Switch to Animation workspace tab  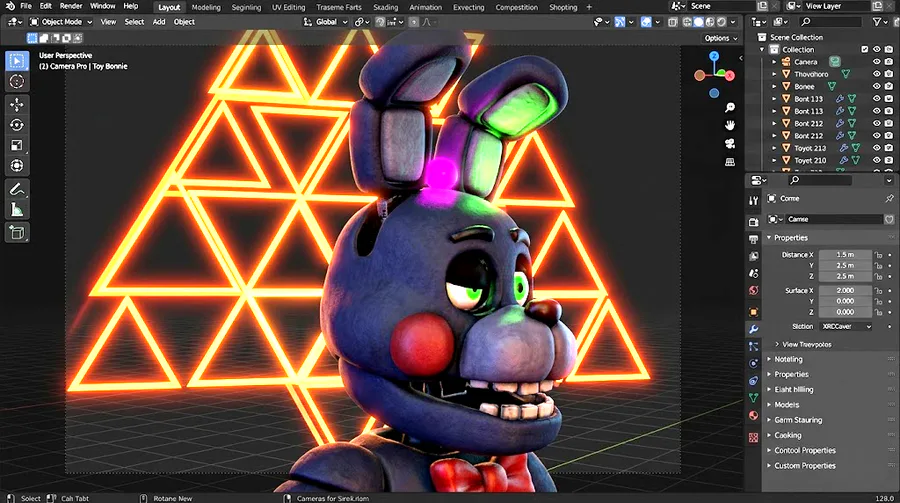pyautogui.click(x=425, y=7)
